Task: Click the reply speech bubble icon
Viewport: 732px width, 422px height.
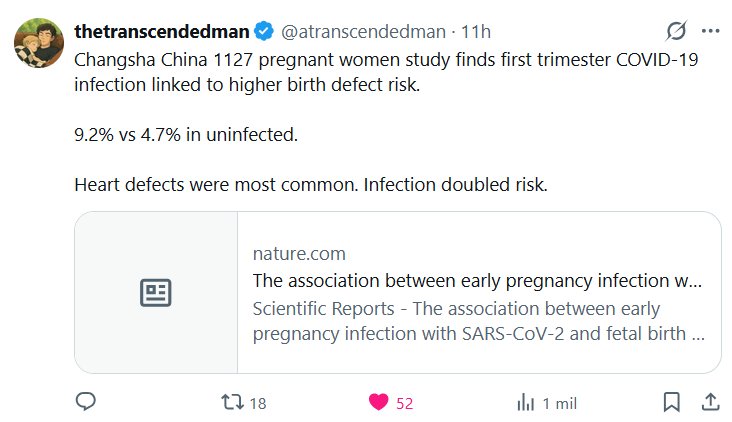Action: (86, 402)
